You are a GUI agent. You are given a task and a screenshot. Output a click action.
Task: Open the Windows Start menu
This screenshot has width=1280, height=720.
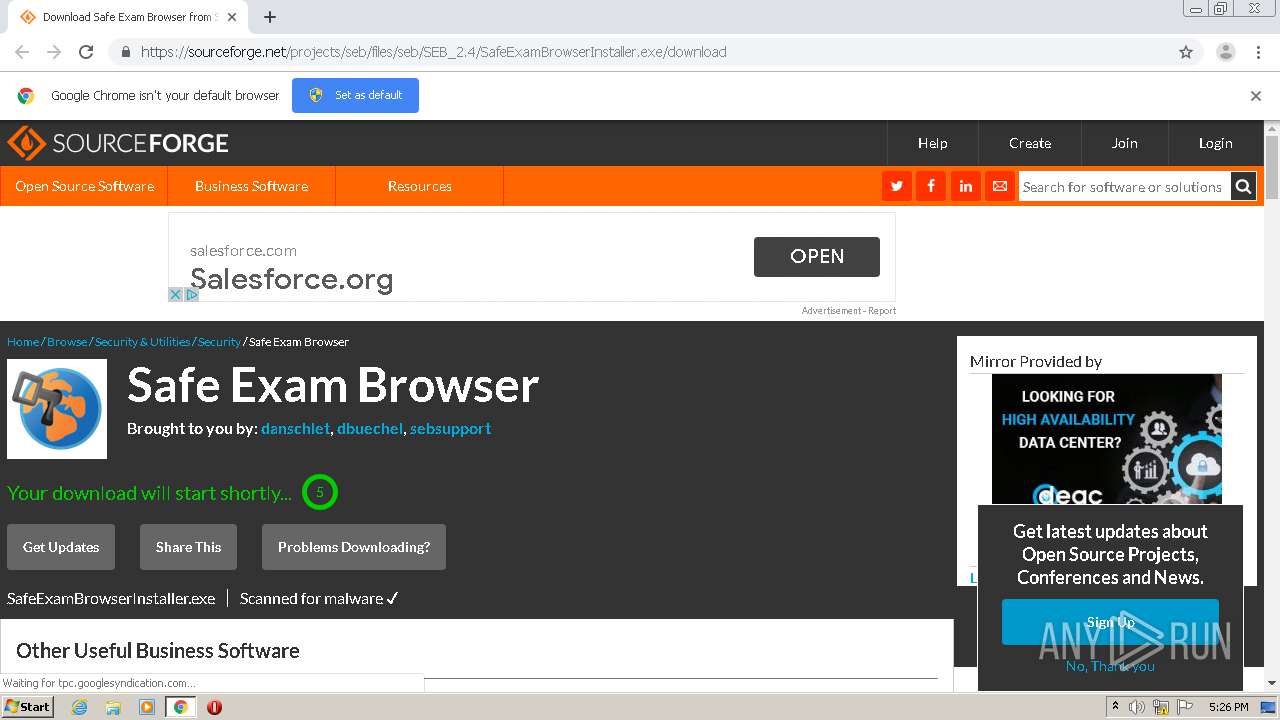(x=28, y=706)
